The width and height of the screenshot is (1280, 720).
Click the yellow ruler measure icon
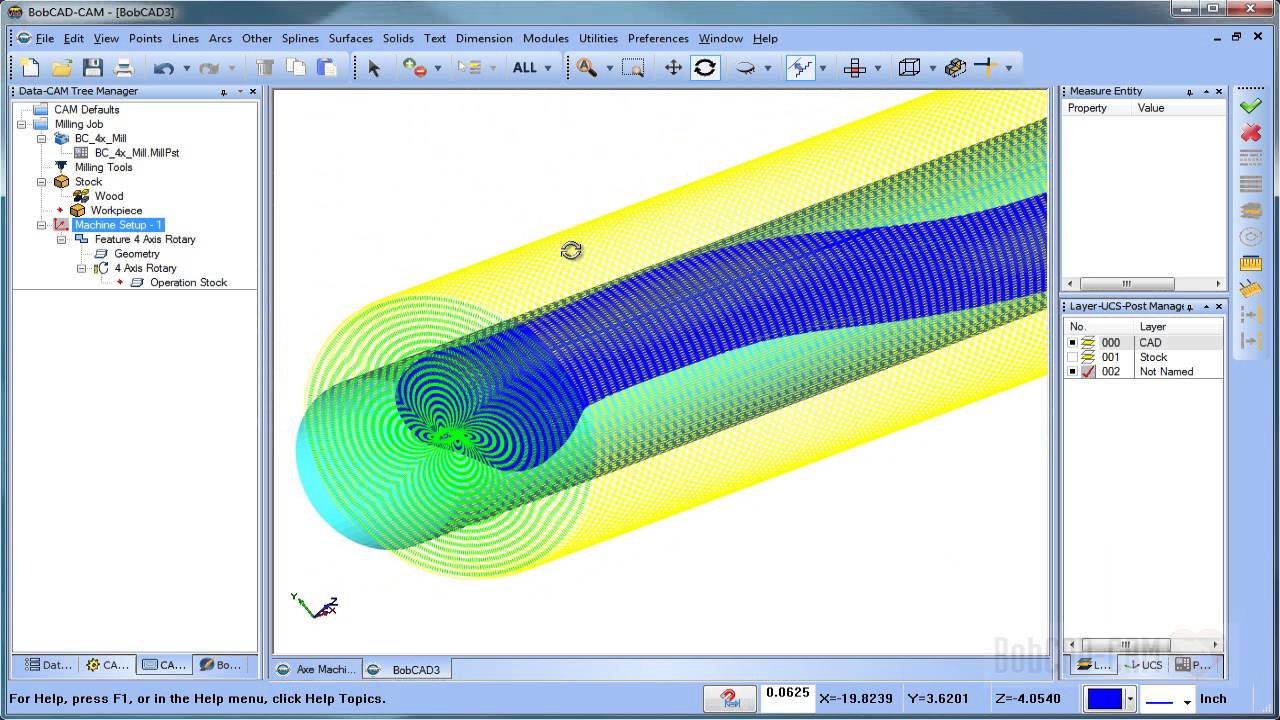click(x=1250, y=263)
